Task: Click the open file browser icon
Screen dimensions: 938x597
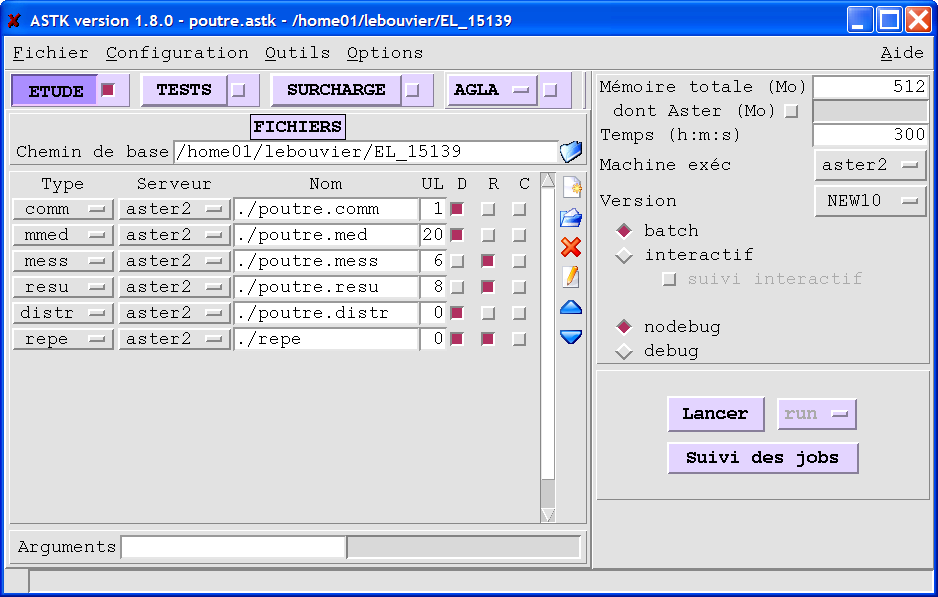Action: [571, 217]
